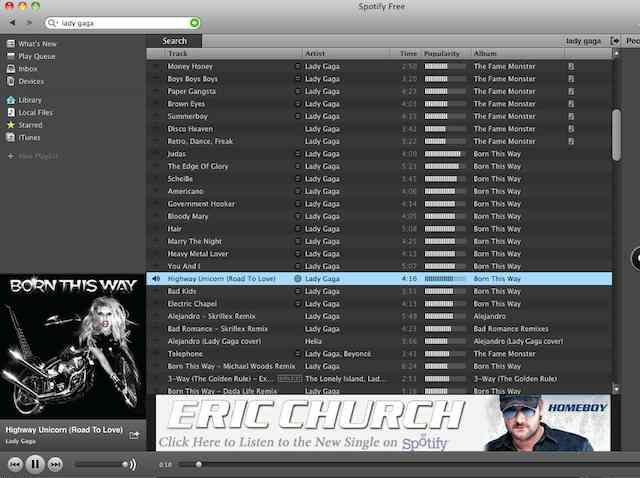Select the Search tab
640x478 pixels.
coord(174,41)
